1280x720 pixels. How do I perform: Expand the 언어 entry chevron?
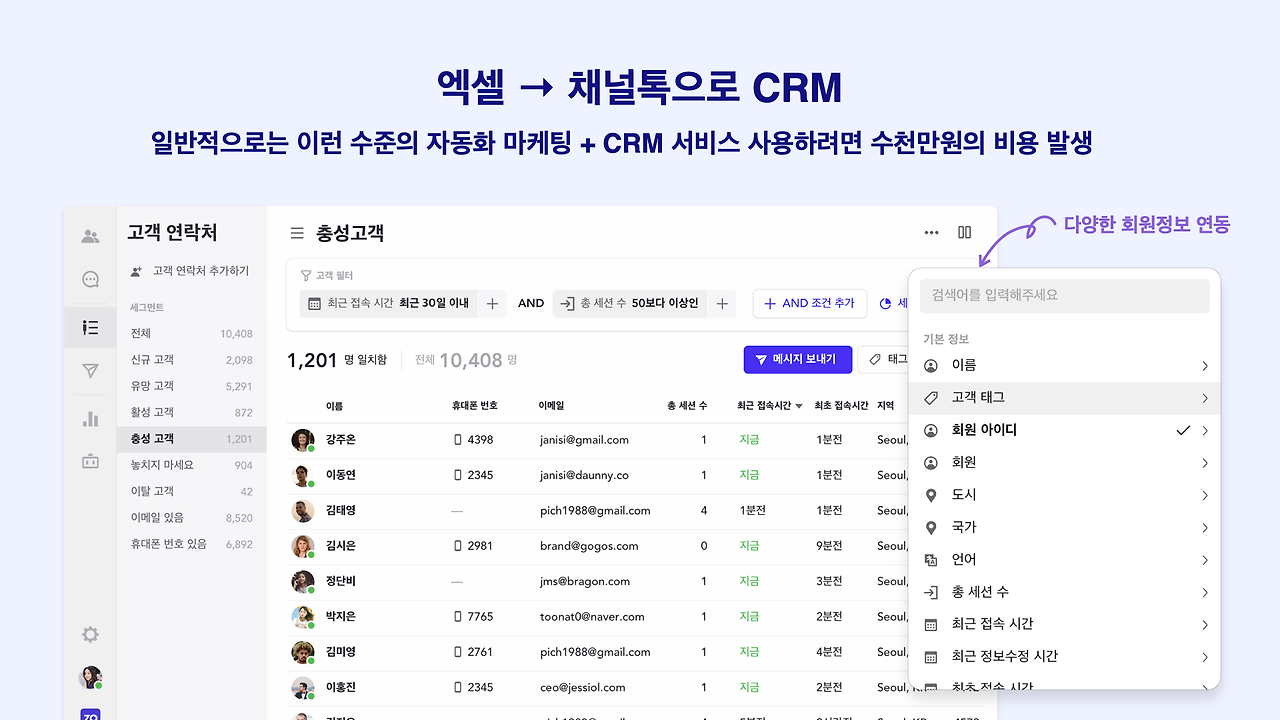click(1205, 560)
